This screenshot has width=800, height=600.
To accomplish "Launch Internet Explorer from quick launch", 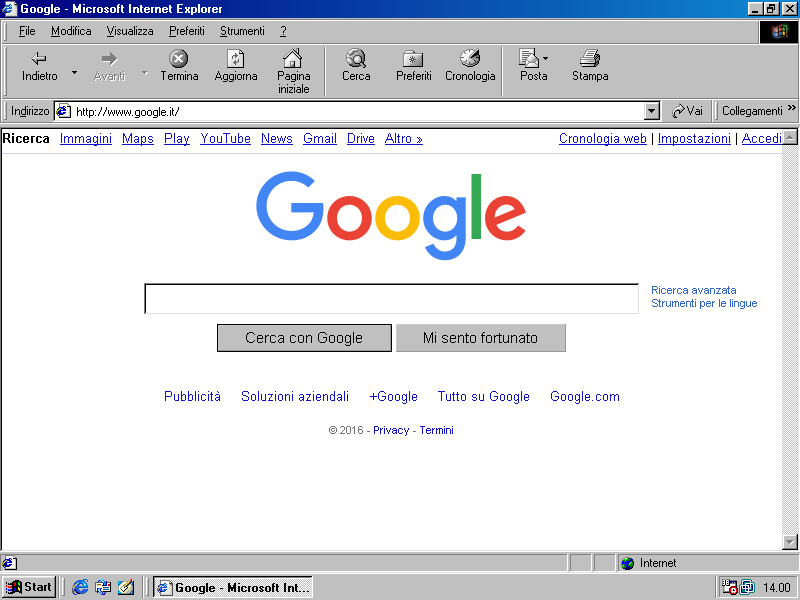I will [x=80, y=587].
